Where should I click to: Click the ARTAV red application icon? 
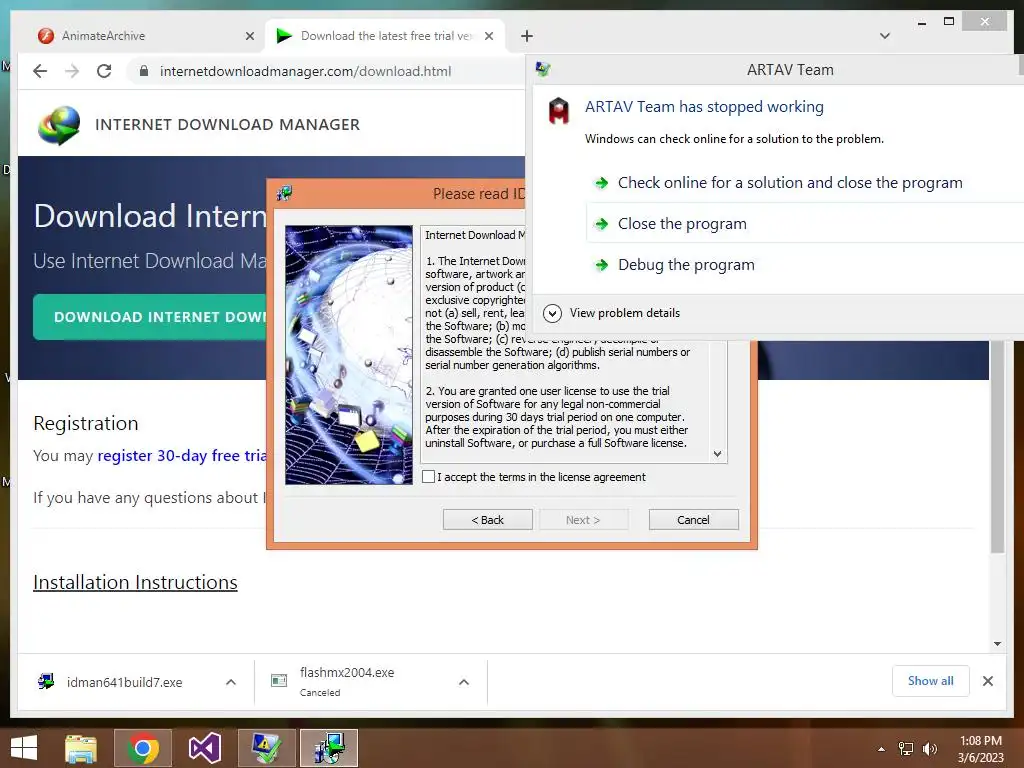tap(558, 111)
